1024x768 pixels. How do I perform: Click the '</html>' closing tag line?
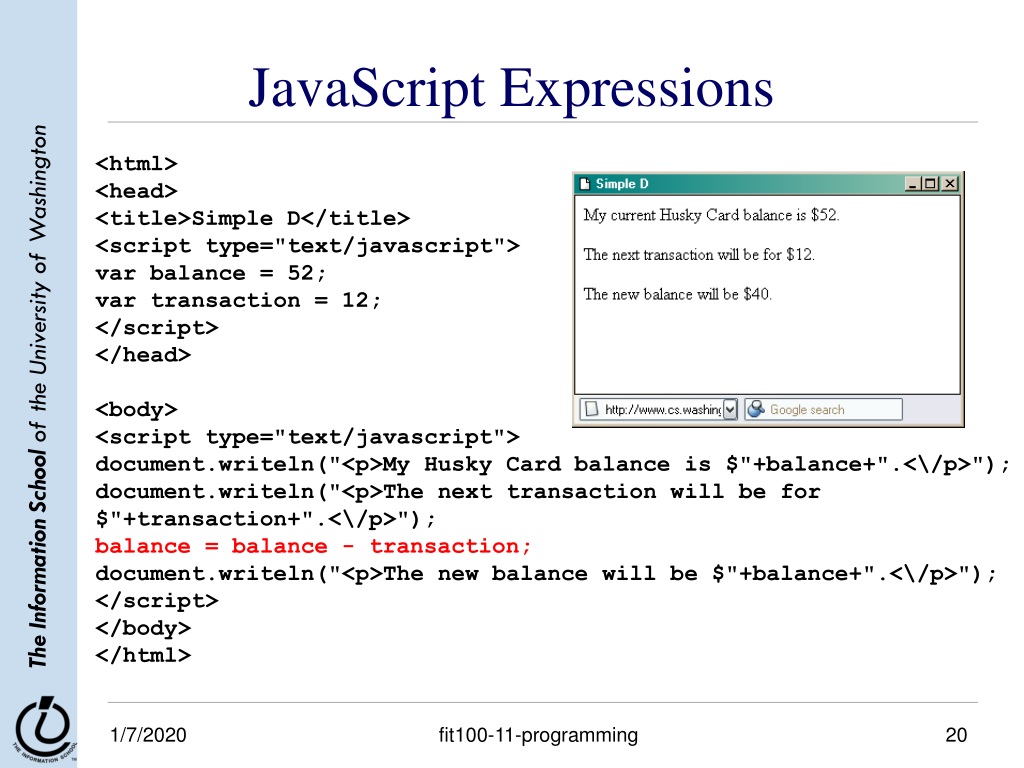[x=143, y=656]
